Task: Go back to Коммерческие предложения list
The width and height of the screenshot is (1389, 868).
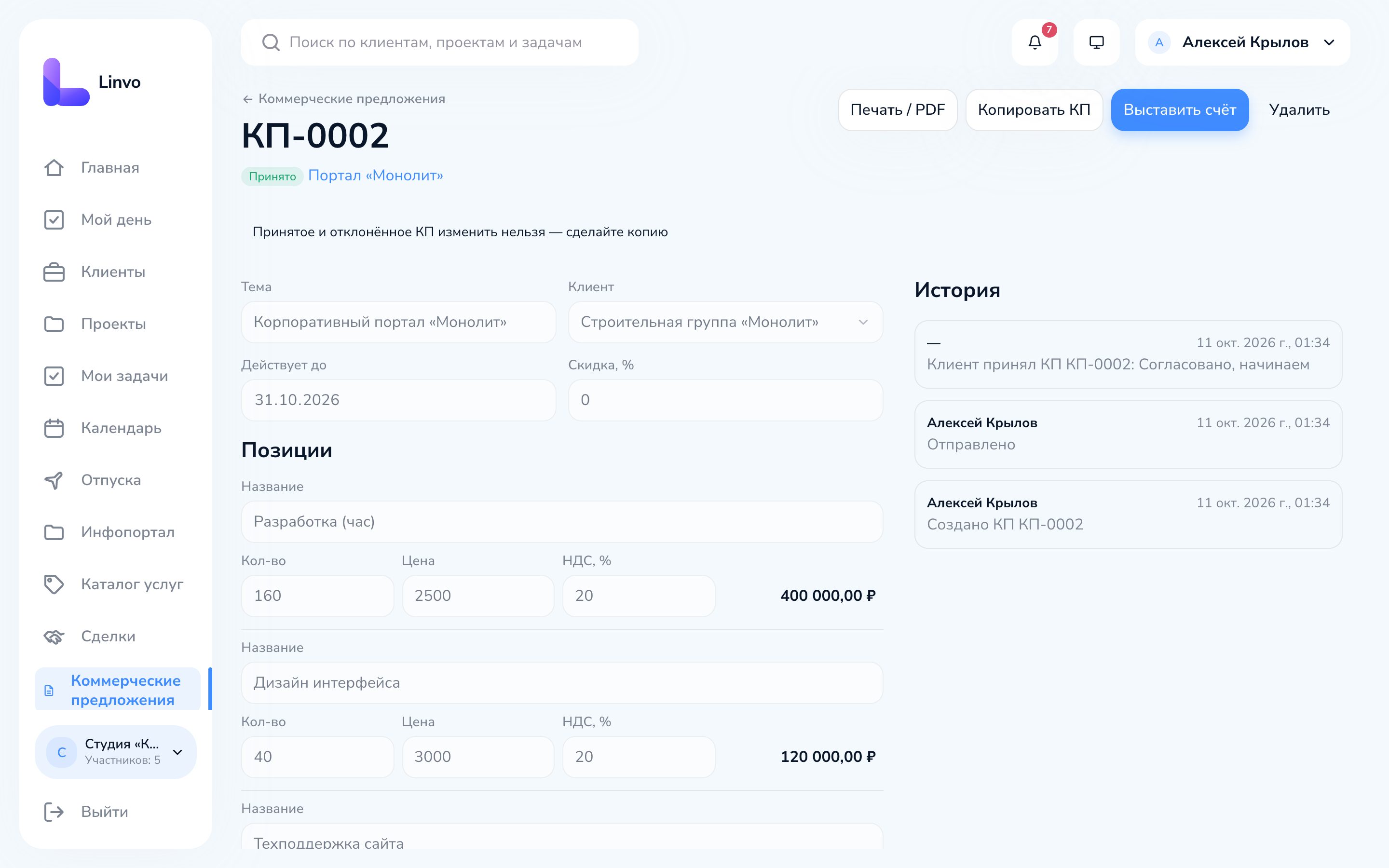Action: pyautogui.click(x=344, y=99)
